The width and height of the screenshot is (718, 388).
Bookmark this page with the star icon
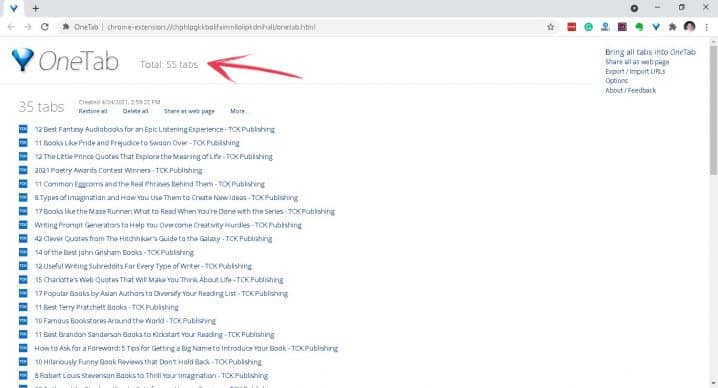pyautogui.click(x=550, y=27)
